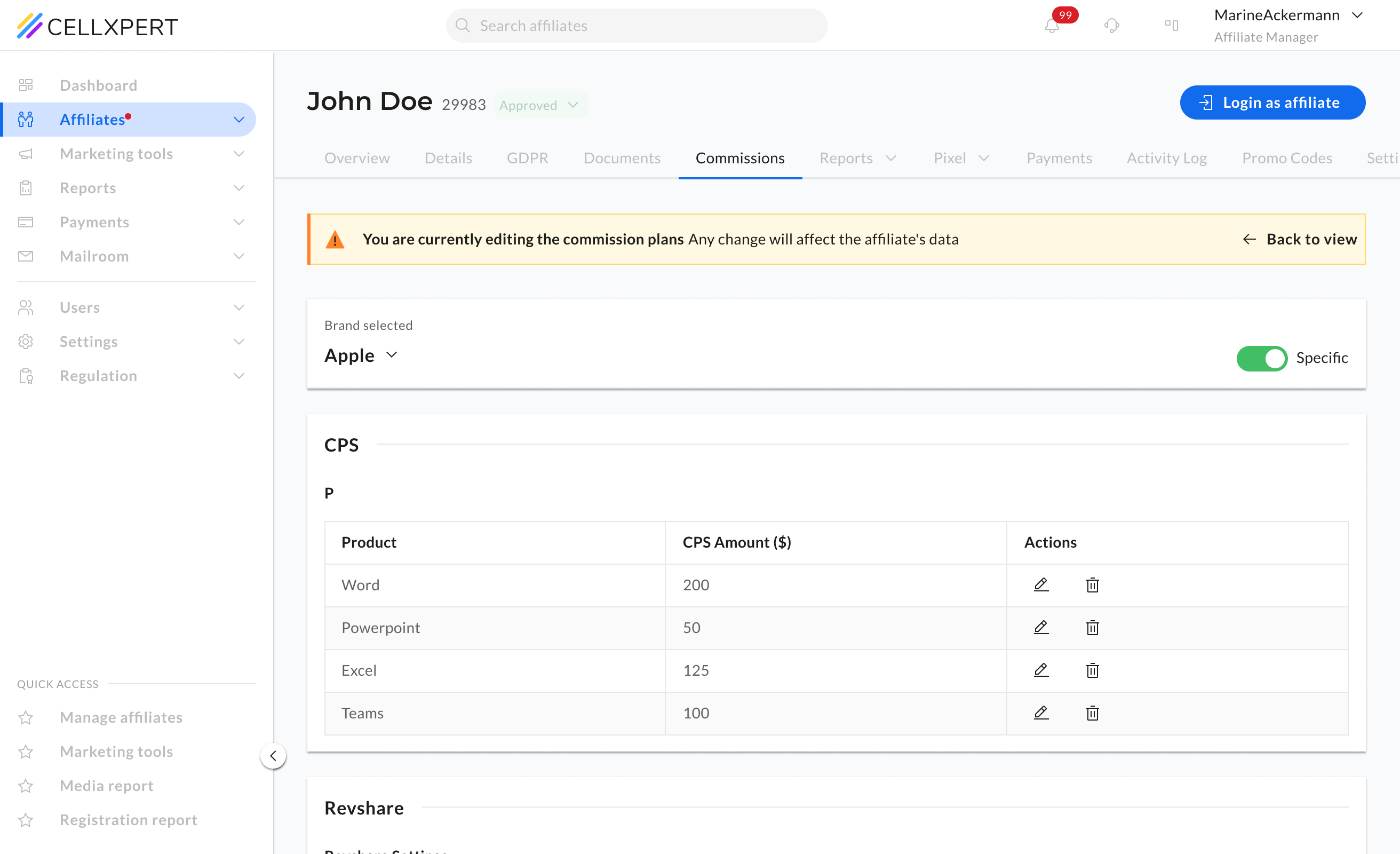Click Back to view link
This screenshot has width=1400, height=854.
click(x=1300, y=239)
